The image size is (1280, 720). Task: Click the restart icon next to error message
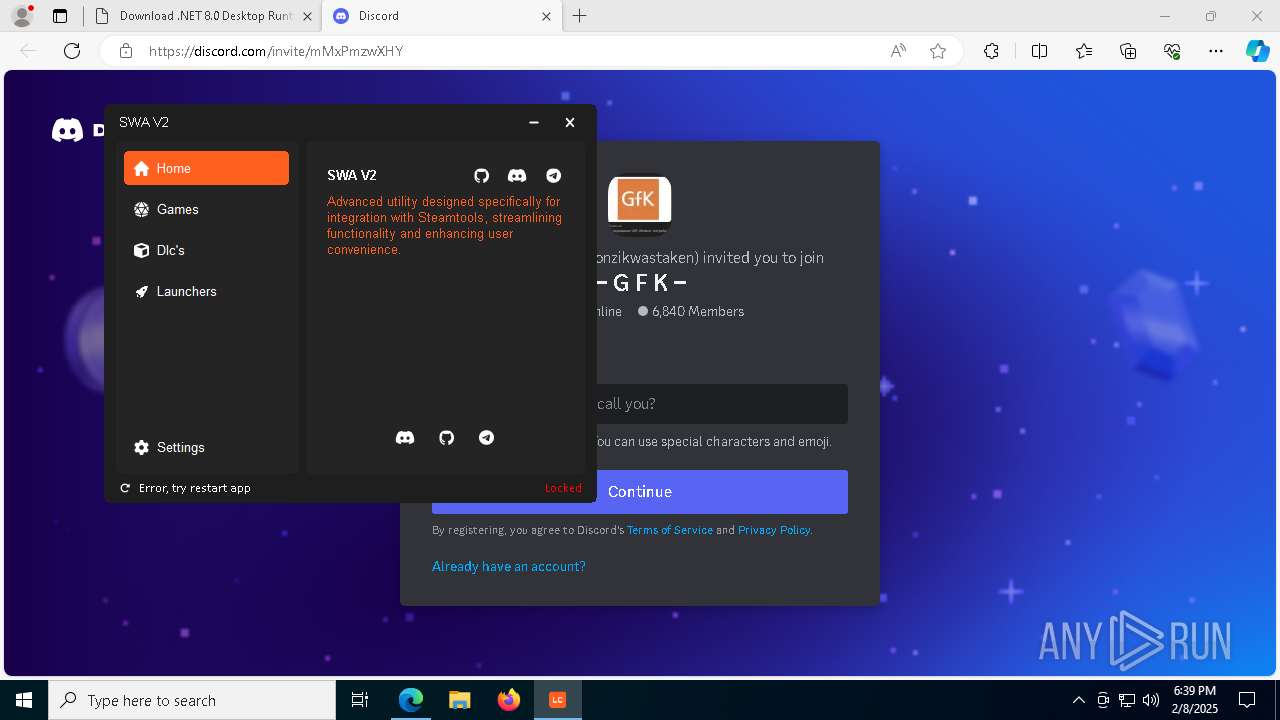pos(125,488)
